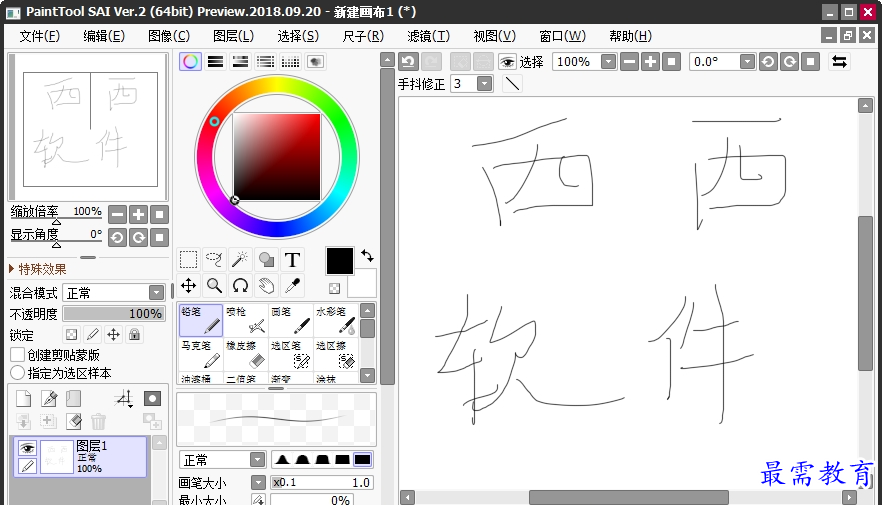Viewport: 882px width, 505px height.
Task: Toggle selection visibility eye beside 选择
Action: [507, 61]
